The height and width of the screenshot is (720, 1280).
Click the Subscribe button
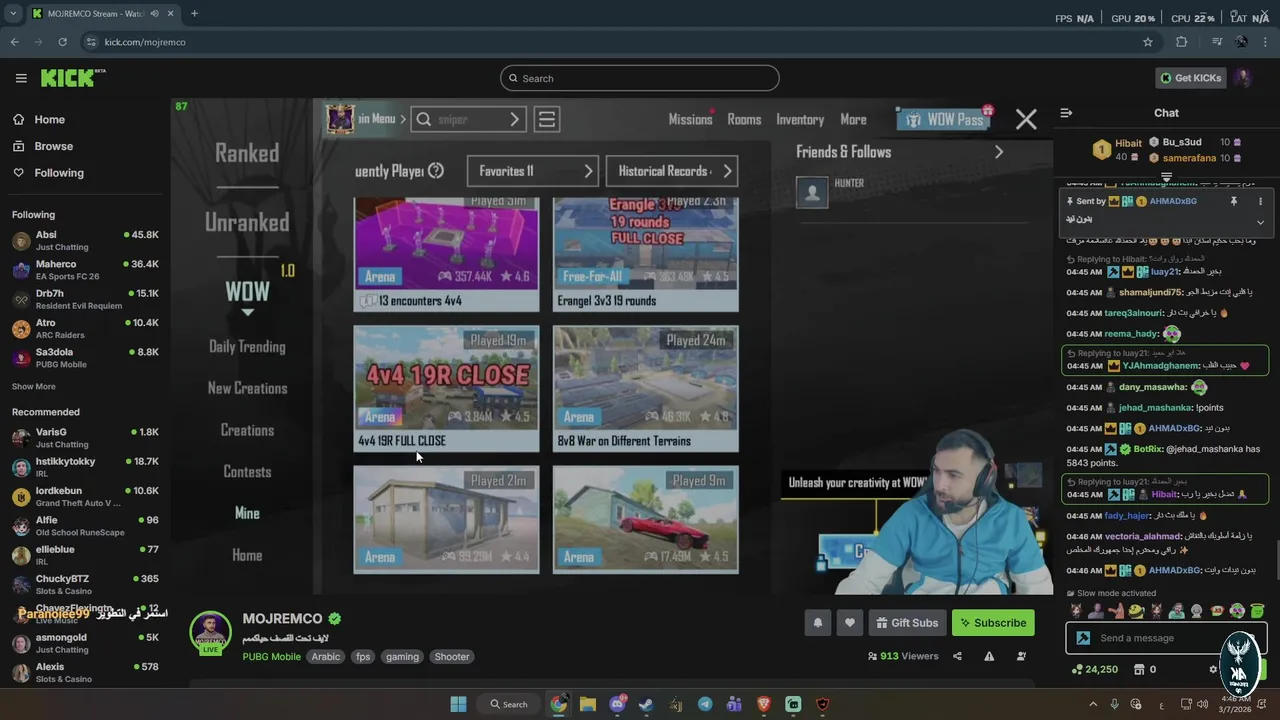(x=993, y=623)
